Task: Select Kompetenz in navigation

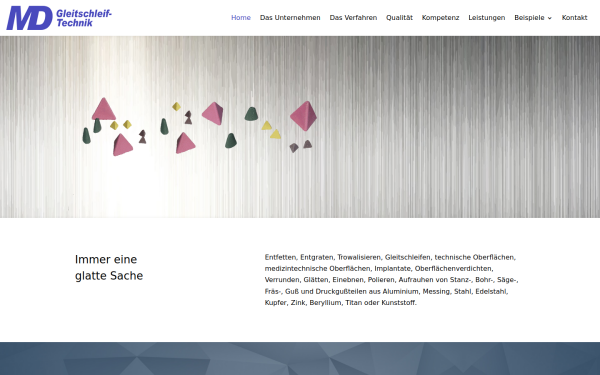Action: (440, 18)
